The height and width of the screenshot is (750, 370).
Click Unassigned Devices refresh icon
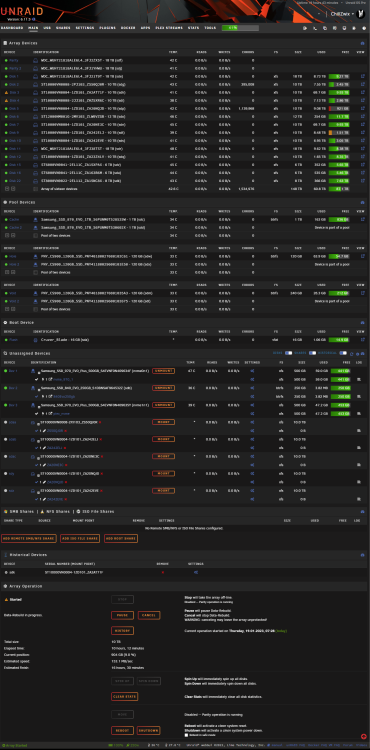pos(352,353)
